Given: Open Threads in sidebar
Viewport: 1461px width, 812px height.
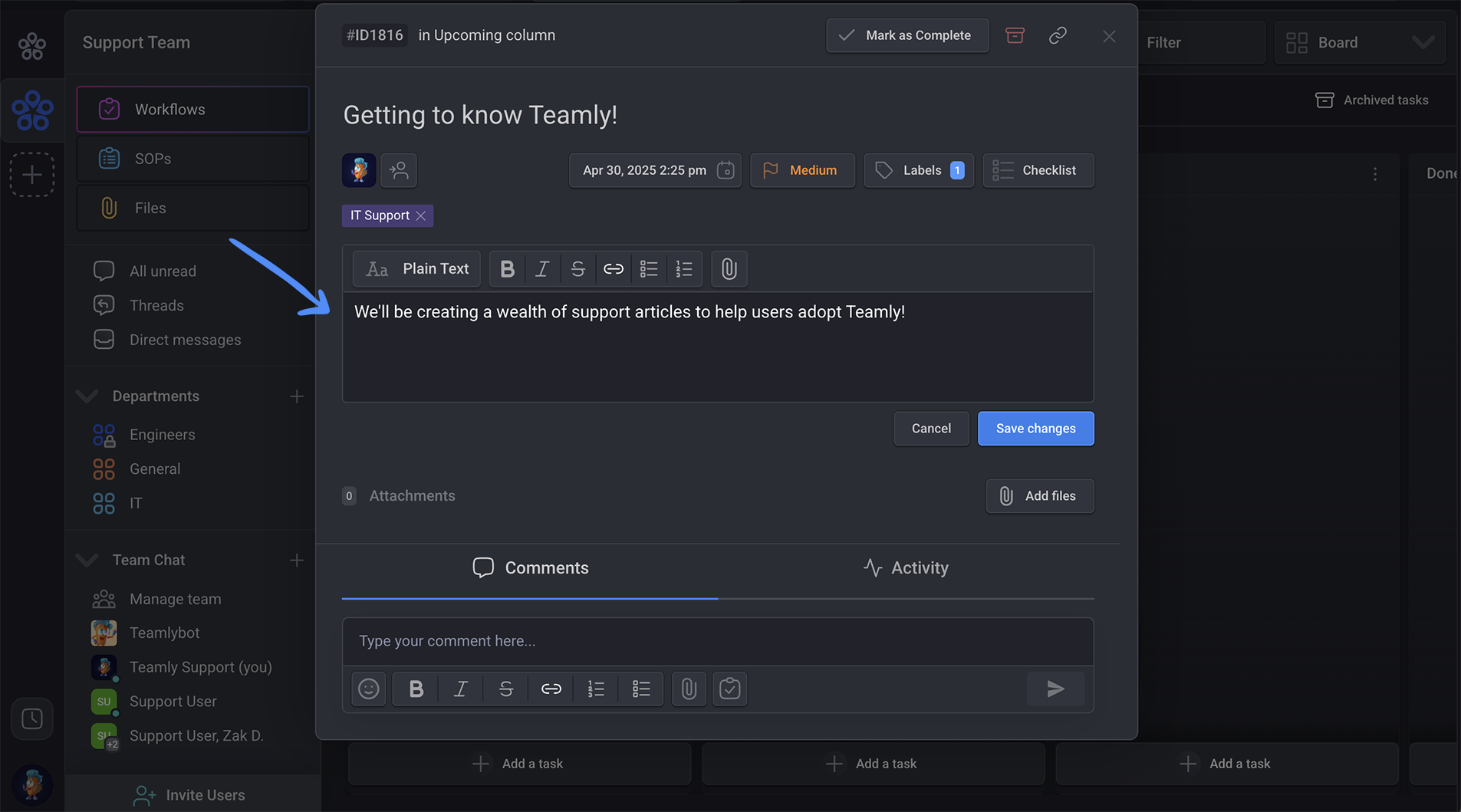Looking at the screenshot, I should 156,305.
